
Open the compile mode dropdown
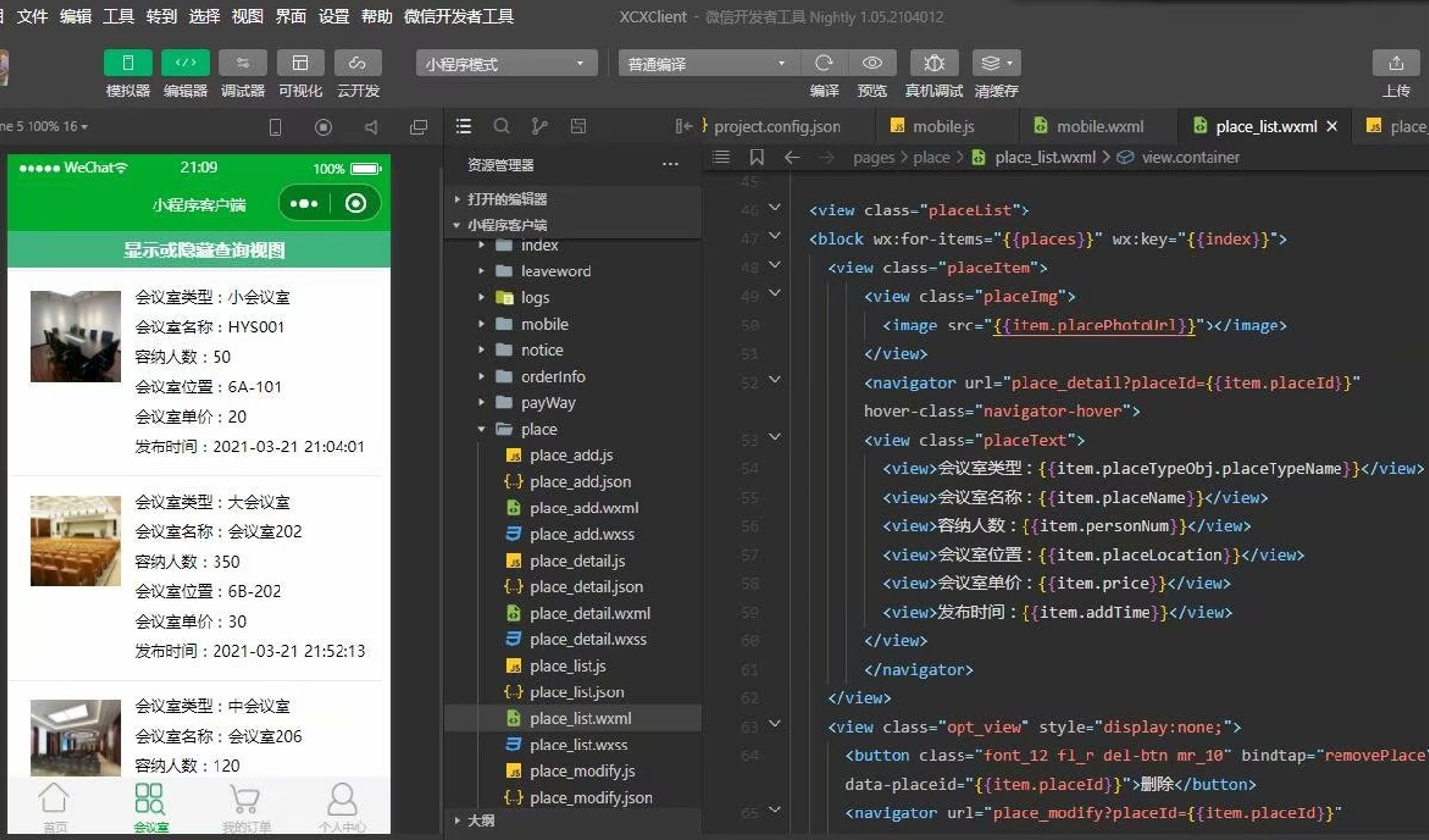point(707,64)
